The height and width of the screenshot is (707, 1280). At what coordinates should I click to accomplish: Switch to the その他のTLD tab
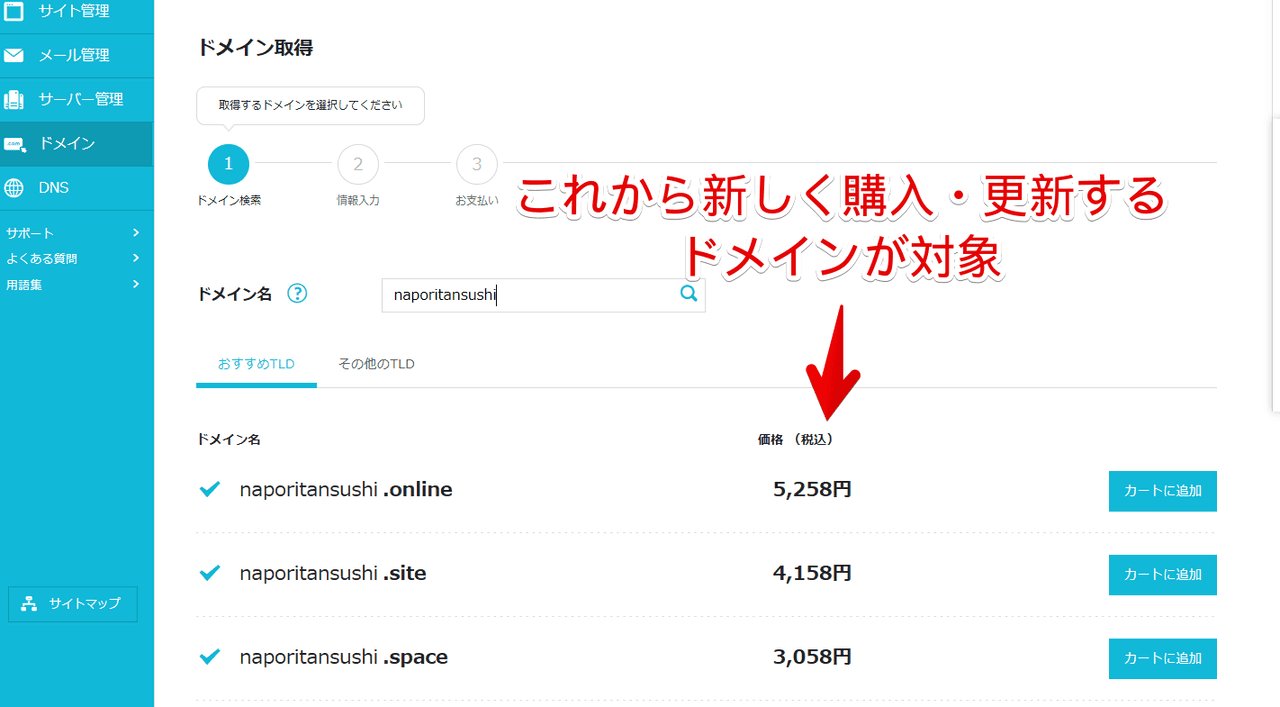376,364
